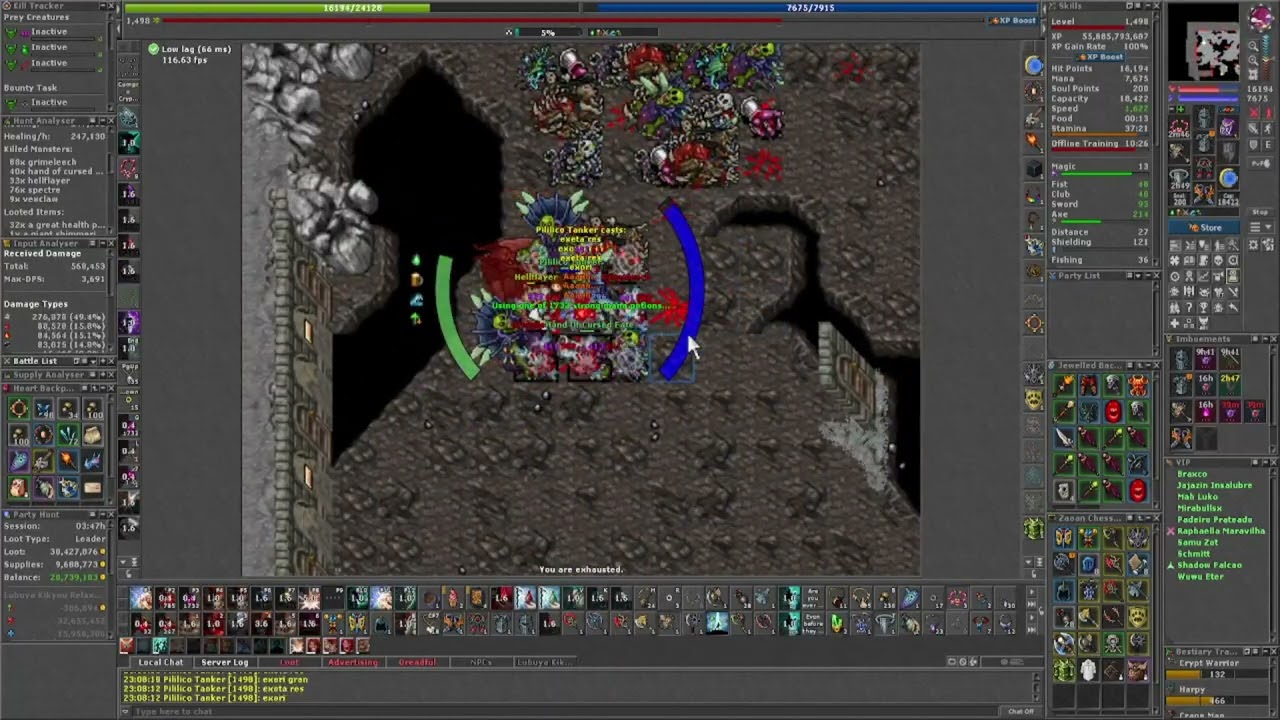The image size is (1280, 720).
Task: Open the Advertising chat tab
Action: click(x=353, y=662)
